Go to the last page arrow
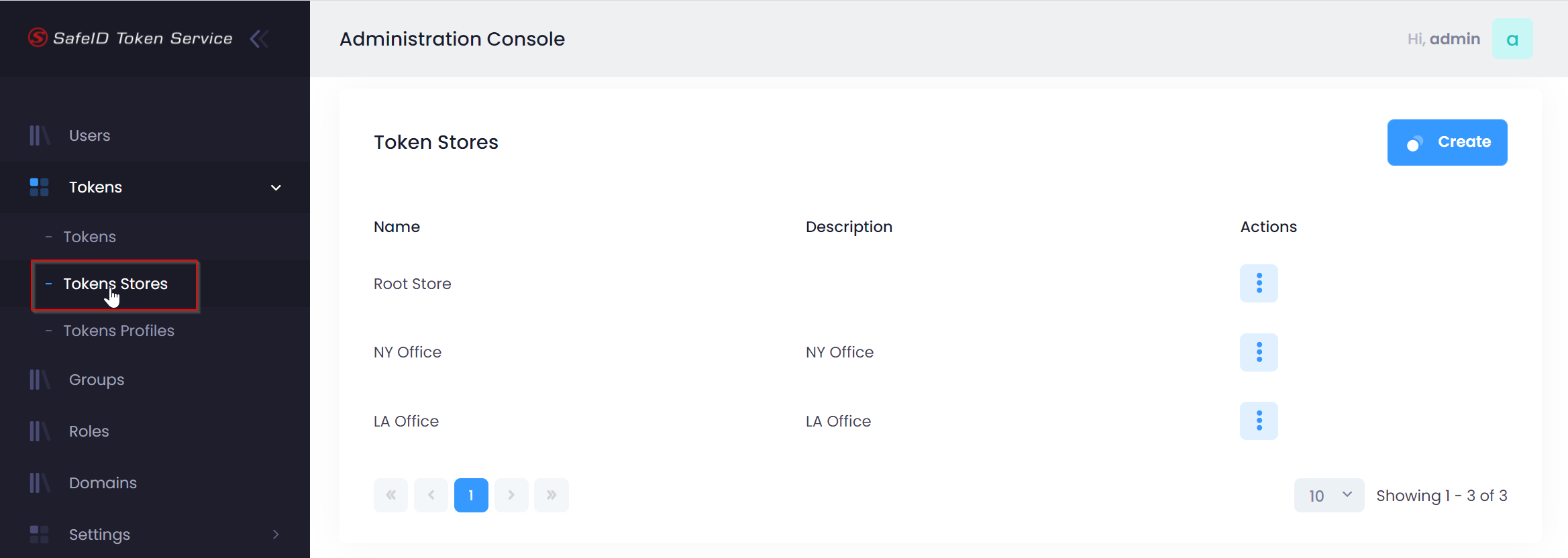The height and width of the screenshot is (558, 1568). [552, 495]
